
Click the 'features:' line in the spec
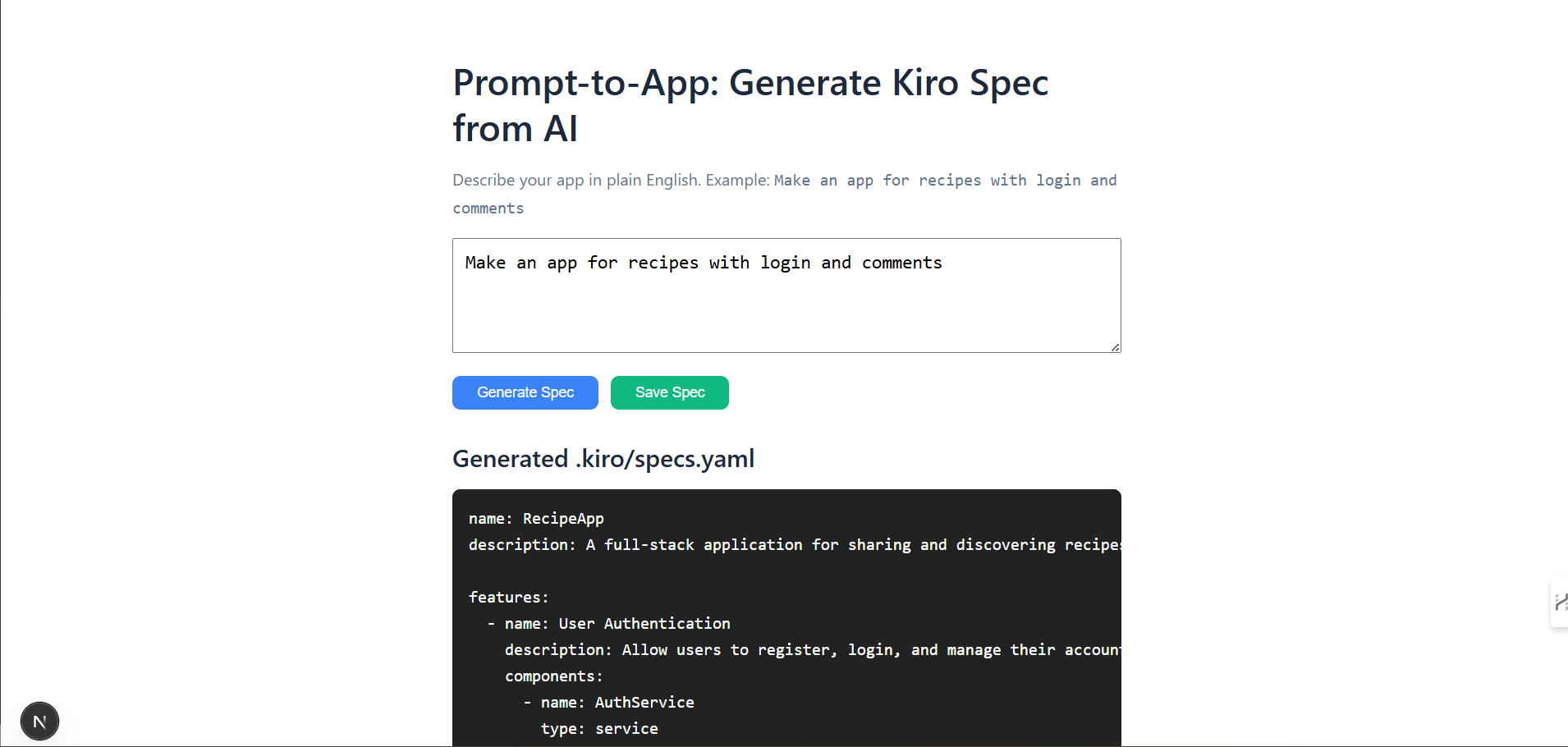point(508,598)
